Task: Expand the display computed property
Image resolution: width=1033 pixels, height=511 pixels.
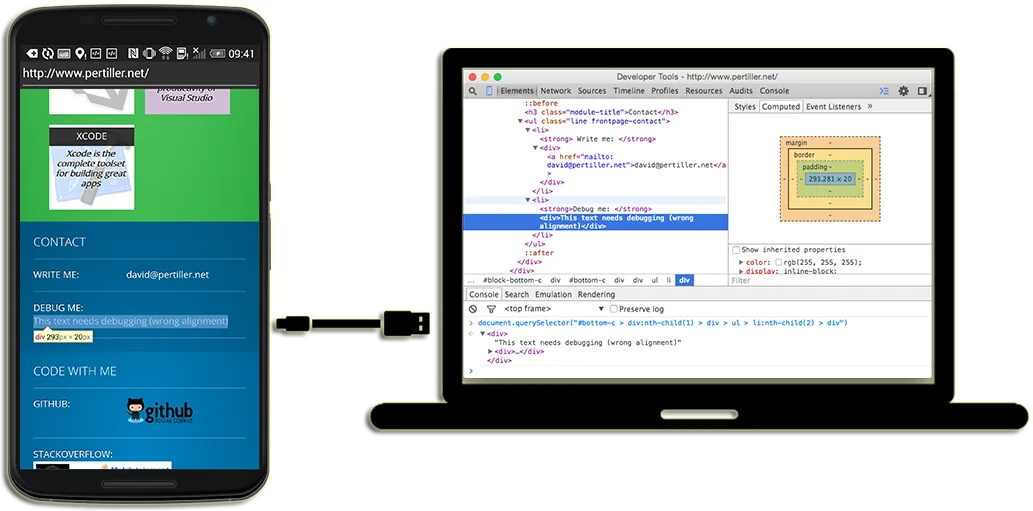Action: (741, 271)
